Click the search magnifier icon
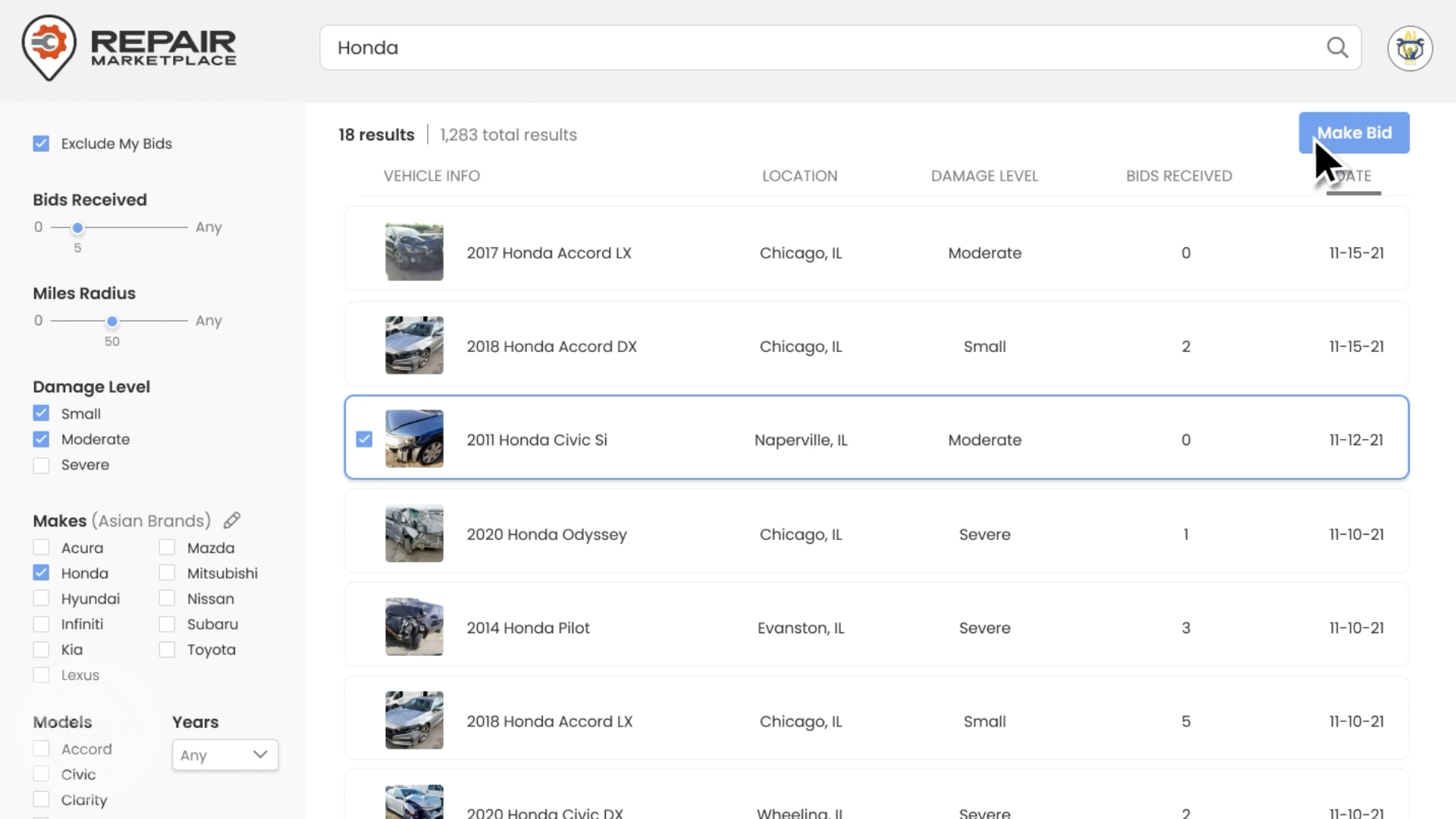The image size is (1456, 819). pyautogui.click(x=1338, y=48)
